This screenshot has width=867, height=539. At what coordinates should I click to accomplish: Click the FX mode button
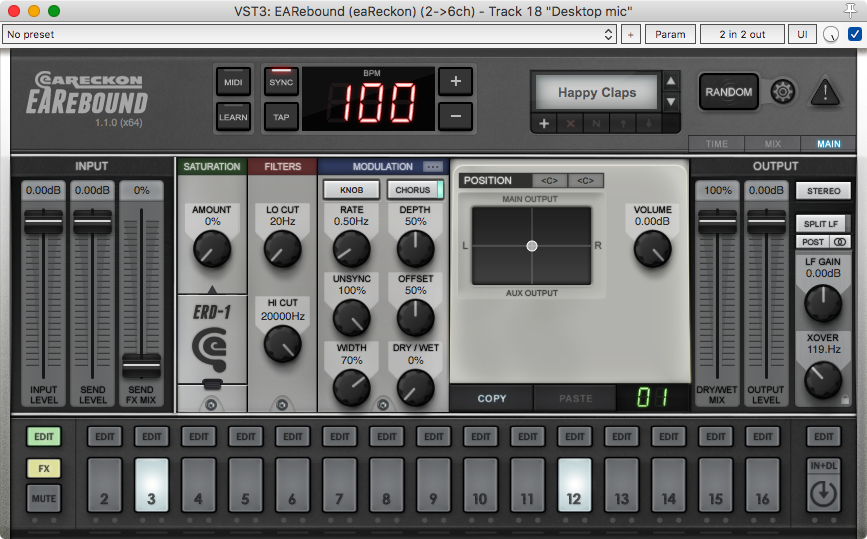[x=44, y=468]
